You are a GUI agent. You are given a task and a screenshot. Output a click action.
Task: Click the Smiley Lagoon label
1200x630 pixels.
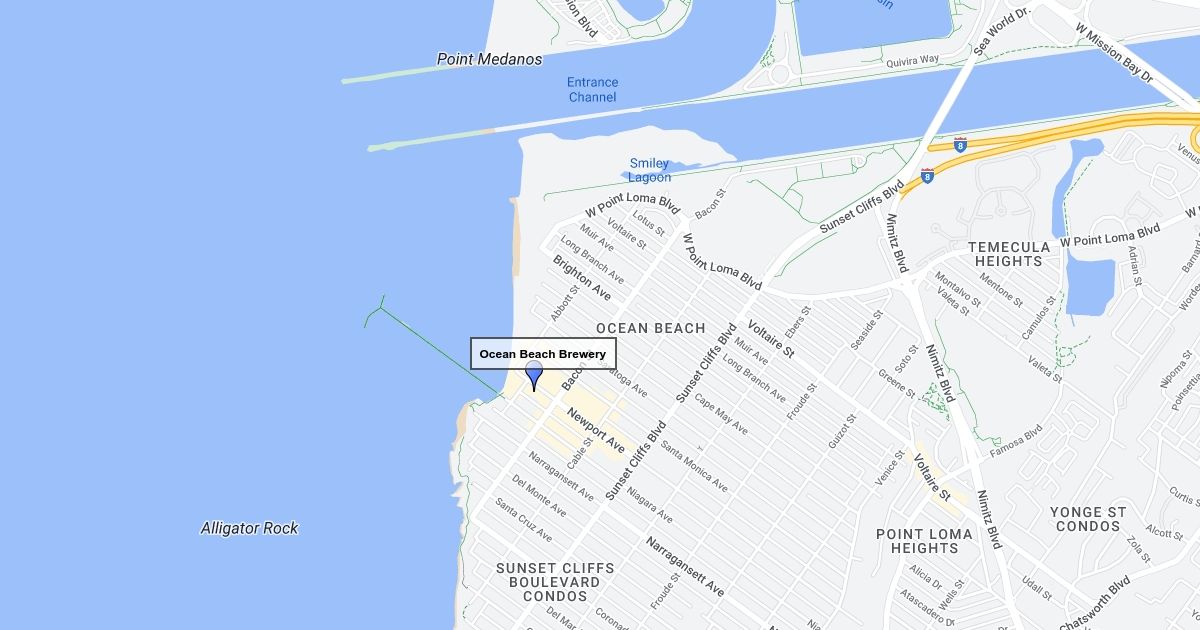(x=650, y=171)
